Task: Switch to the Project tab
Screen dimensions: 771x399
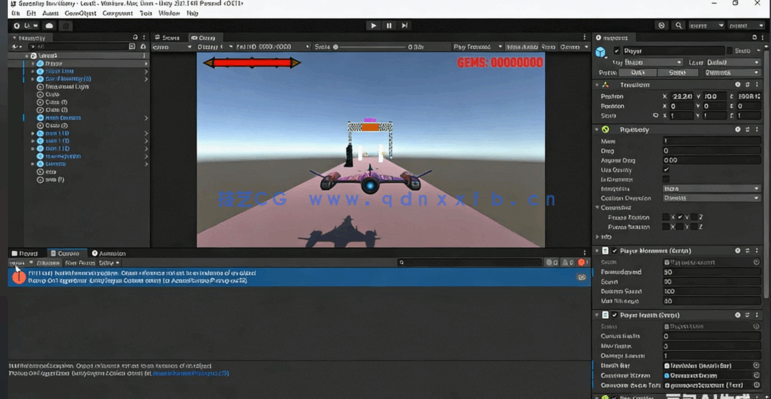Action: [25, 253]
